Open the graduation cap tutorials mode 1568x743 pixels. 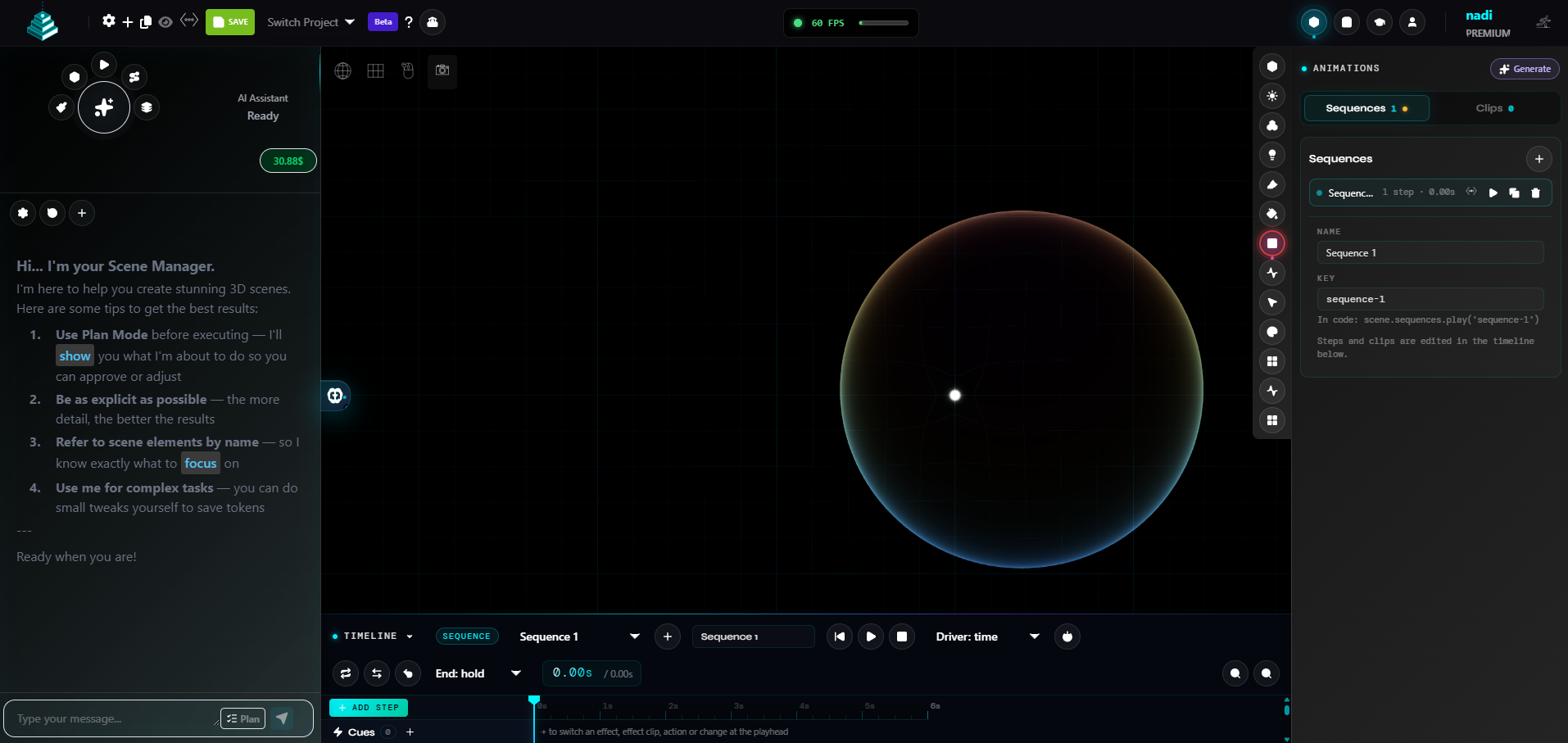1380,22
